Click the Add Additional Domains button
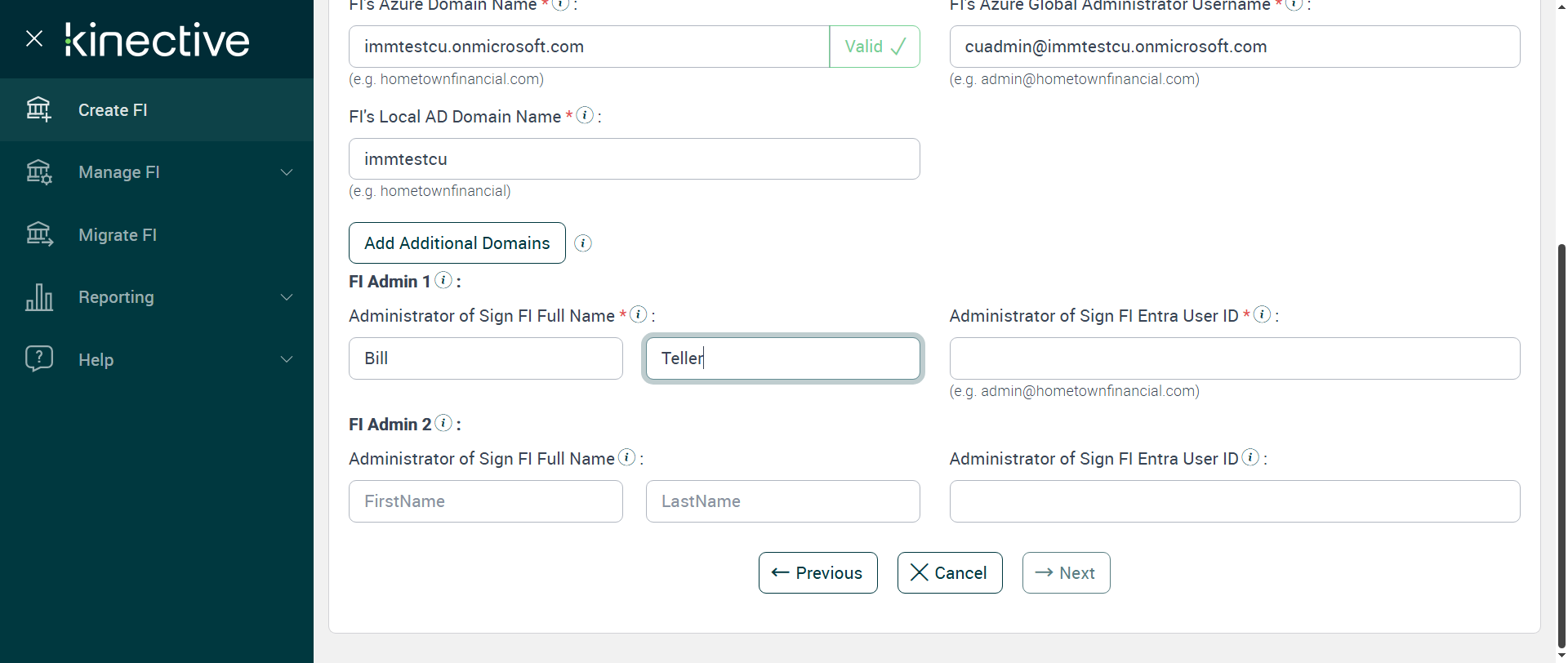Viewport: 1568px width, 663px height. click(x=457, y=243)
